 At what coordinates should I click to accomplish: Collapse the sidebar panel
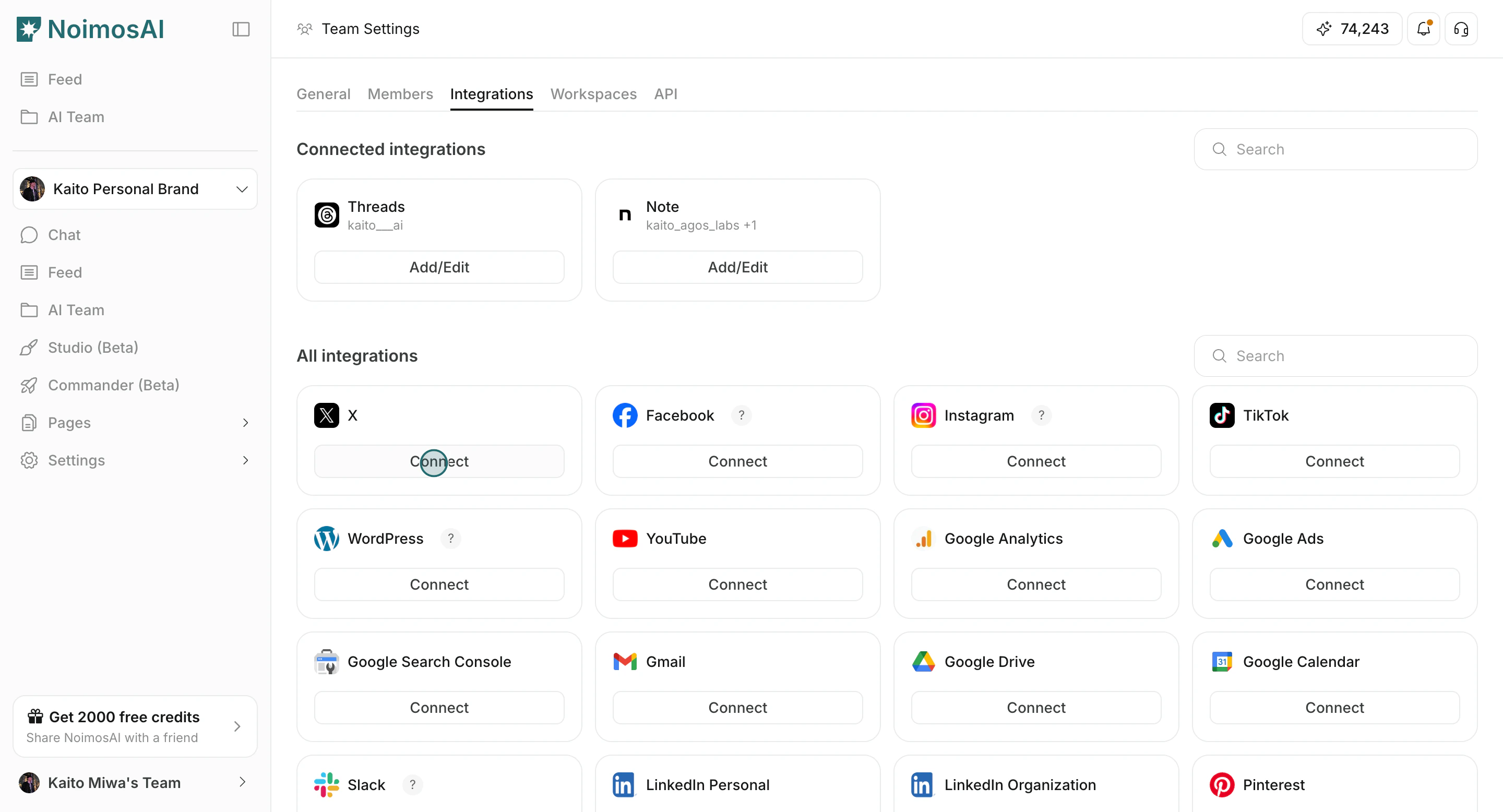(241, 29)
